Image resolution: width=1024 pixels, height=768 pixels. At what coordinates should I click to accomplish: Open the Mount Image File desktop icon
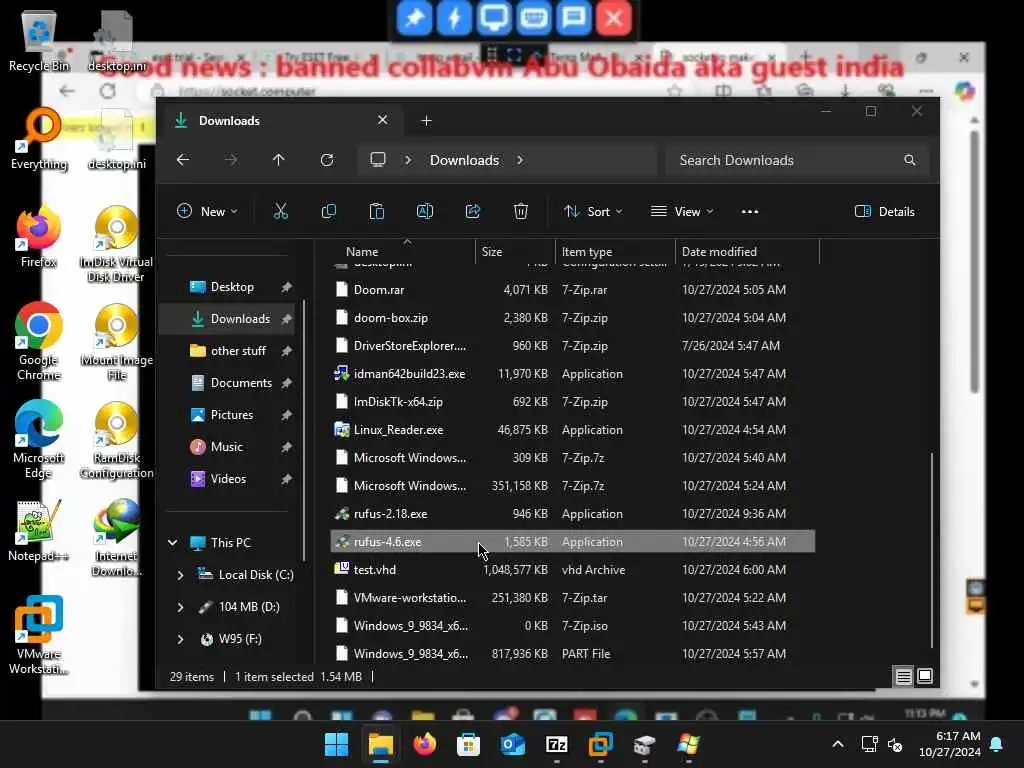[116, 342]
